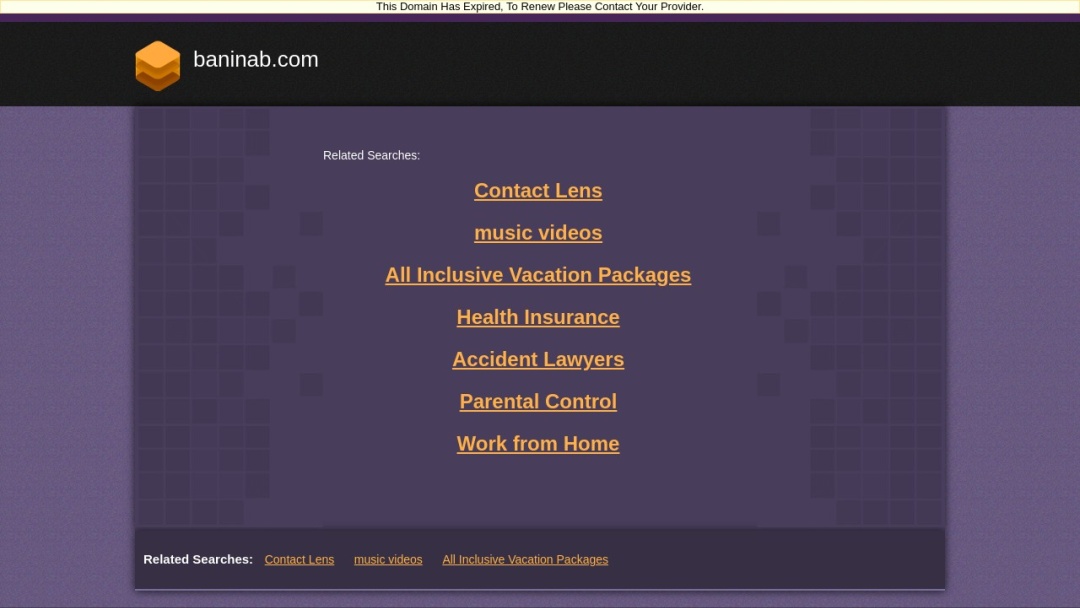The height and width of the screenshot is (608, 1080).
Task: Click the baninab.com logo cube icon
Action: pyautogui.click(x=157, y=64)
